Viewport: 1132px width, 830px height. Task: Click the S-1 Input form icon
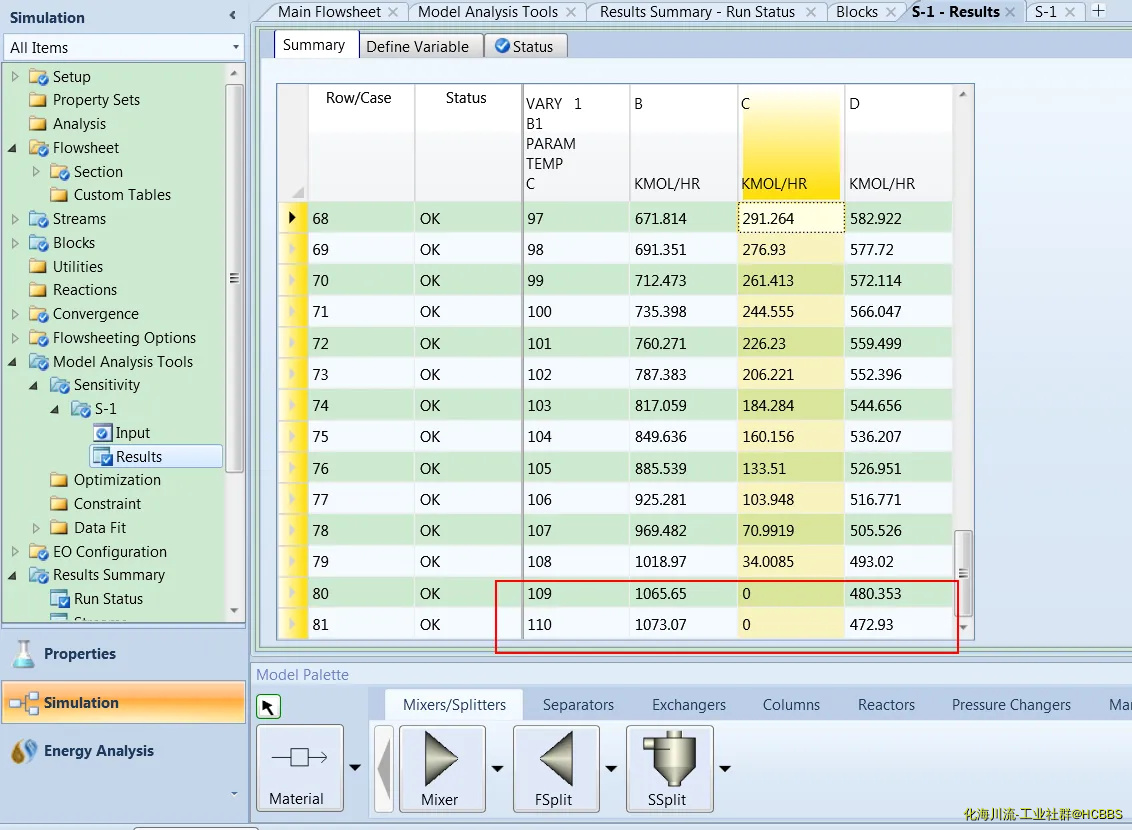click(x=103, y=433)
